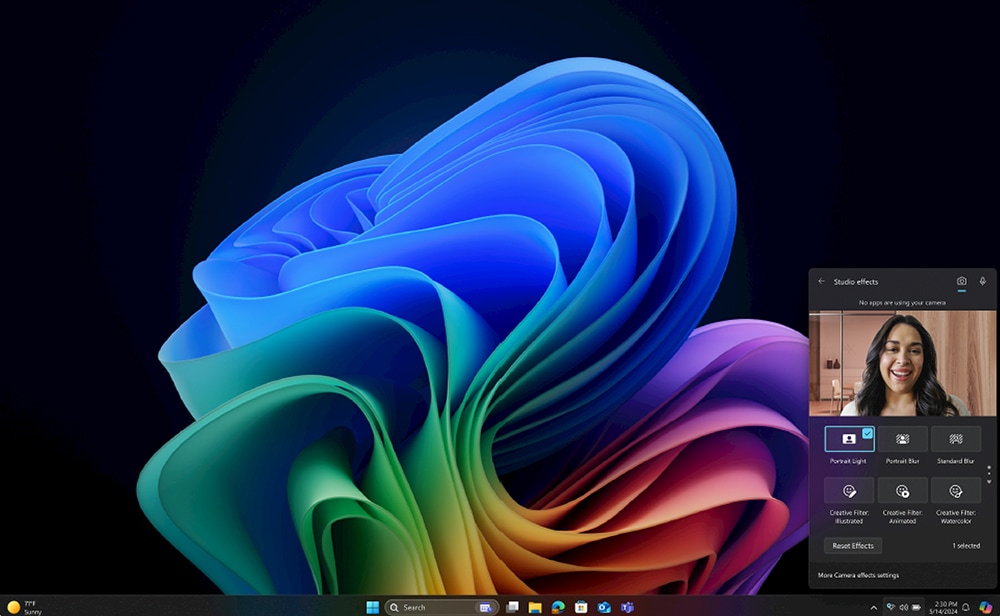The height and width of the screenshot is (616, 1000).
Task: Switch to the microphone effects tab
Action: click(x=983, y=281)
